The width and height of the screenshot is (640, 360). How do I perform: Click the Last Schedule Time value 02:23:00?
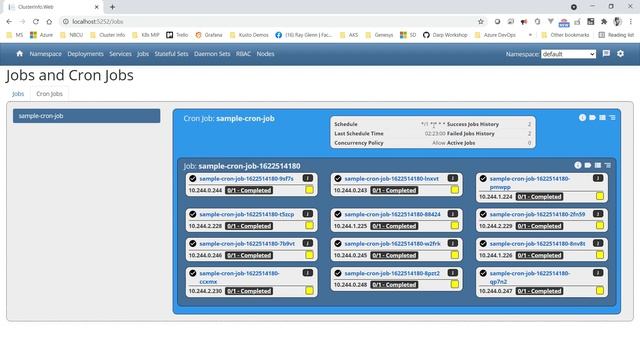tap(435, 133)
